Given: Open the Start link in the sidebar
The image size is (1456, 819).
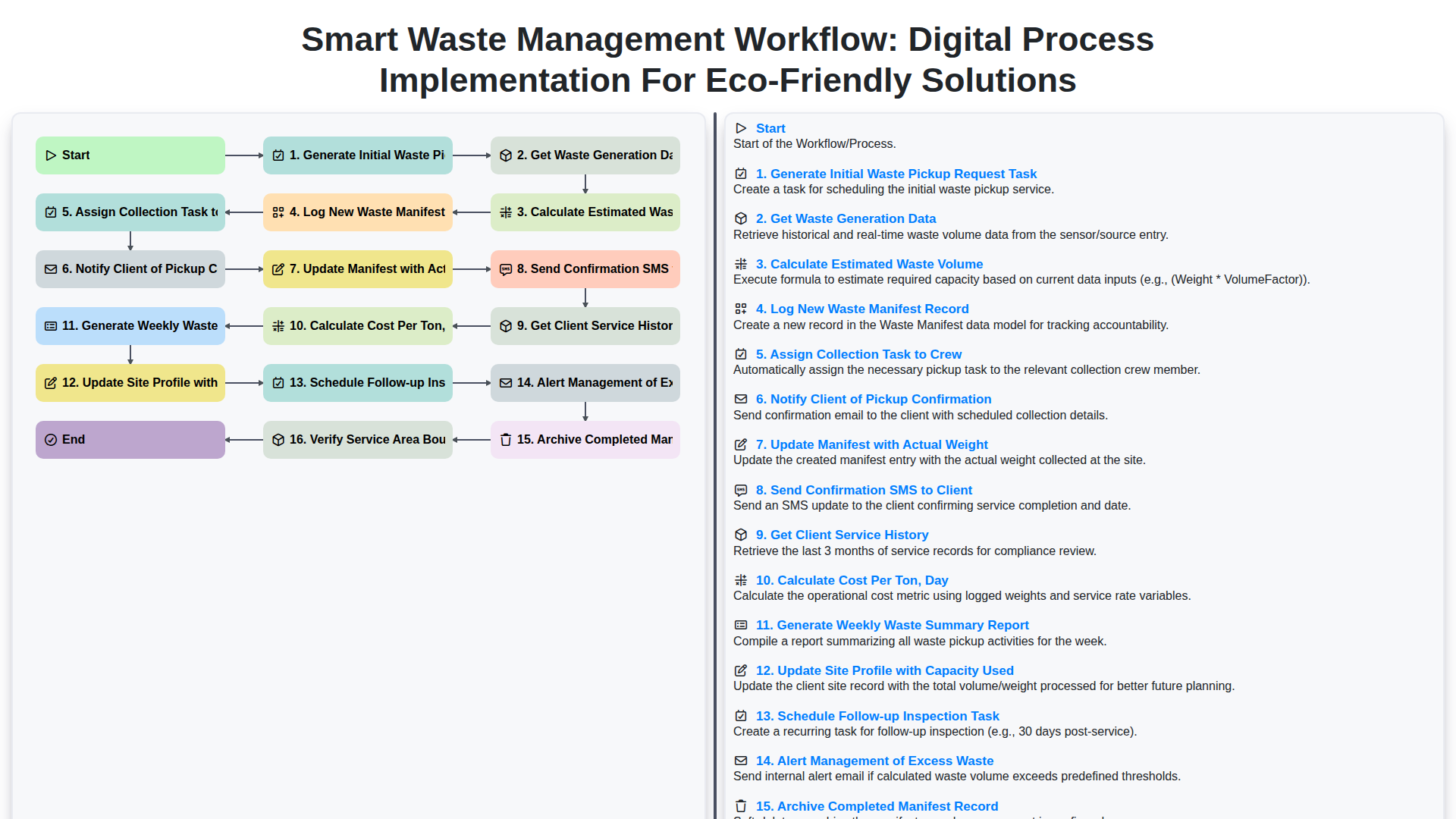Looking at the screenshot, I should (770, 128).
